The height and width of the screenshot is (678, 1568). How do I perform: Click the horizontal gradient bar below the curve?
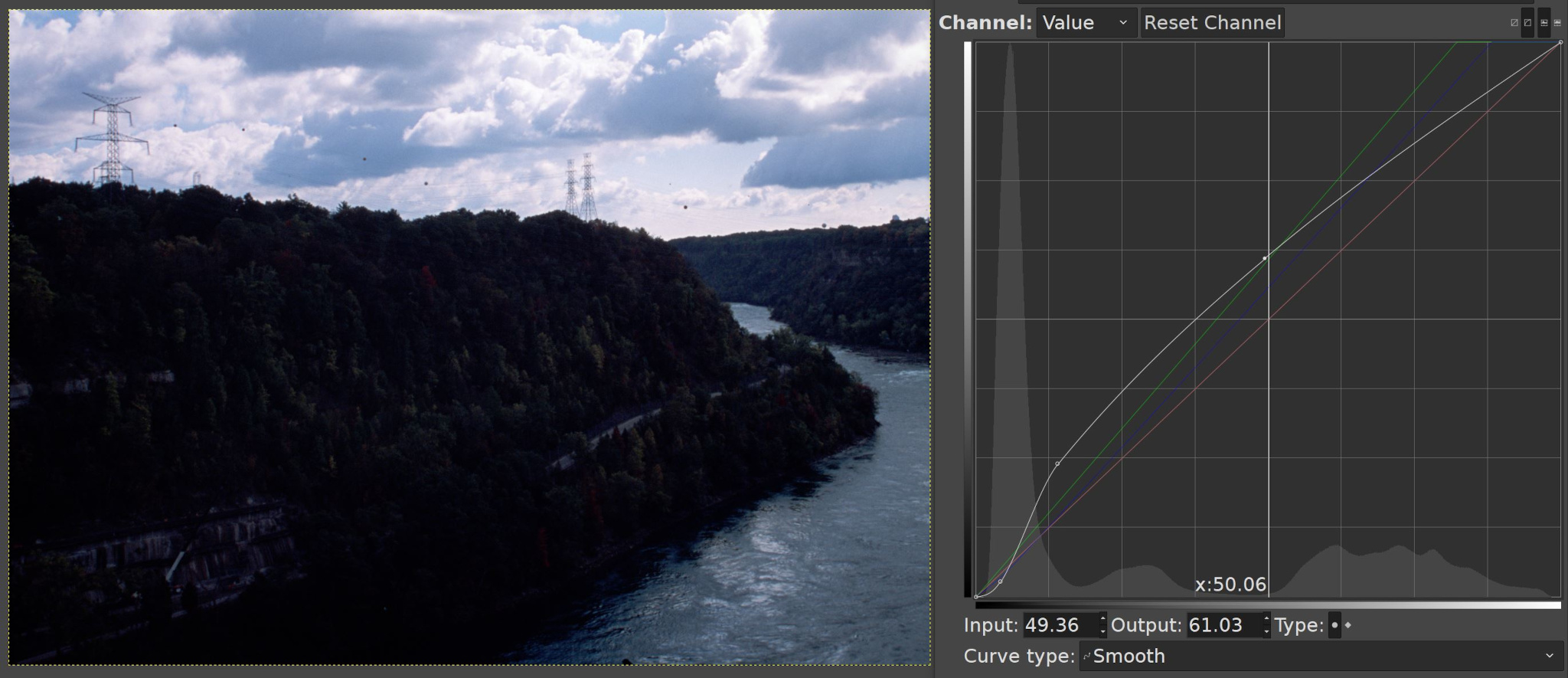pyautogui.click(x=1268, y=605)
